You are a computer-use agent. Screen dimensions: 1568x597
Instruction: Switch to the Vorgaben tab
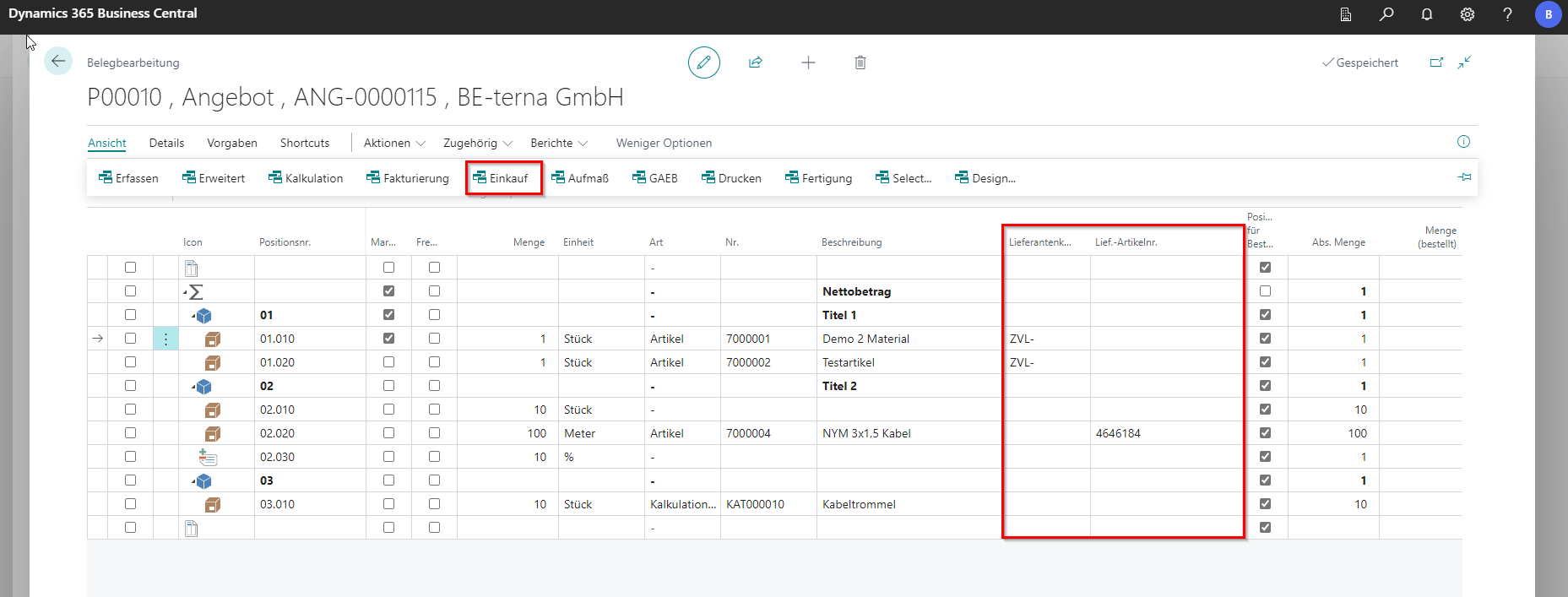232,144
